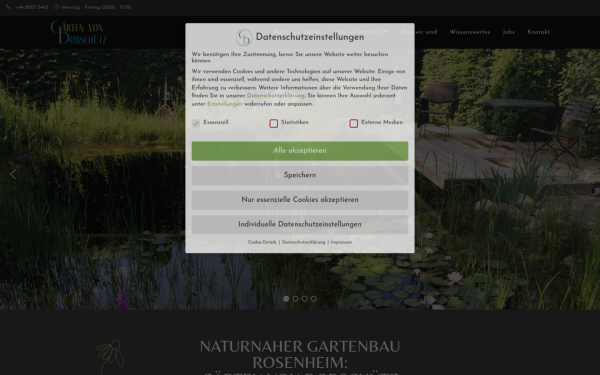
Task: Click 'Montag - Freitag 08:00 - 17:00' text
Action: (96, 7)
